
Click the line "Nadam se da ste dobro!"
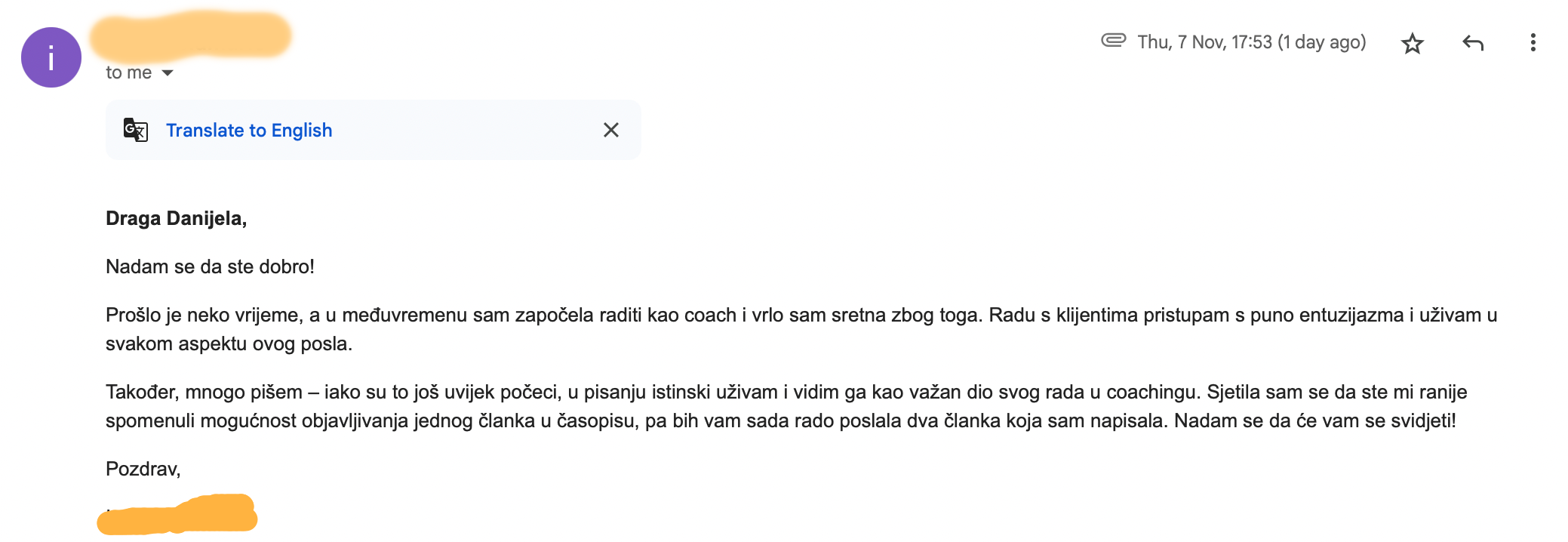(x=210, y=266)
